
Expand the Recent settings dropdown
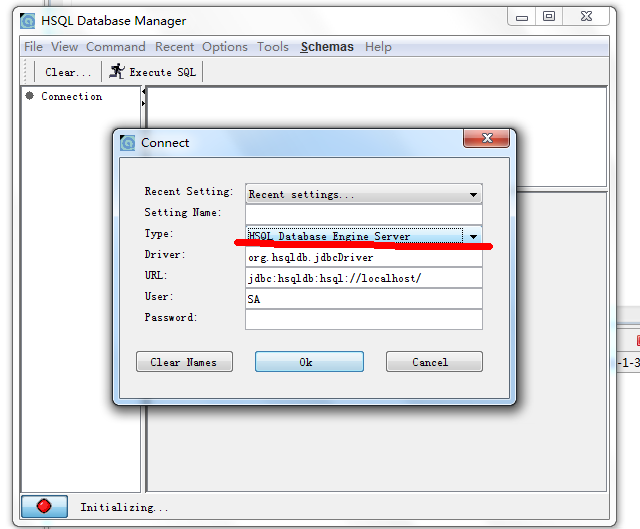coord(364,194)
